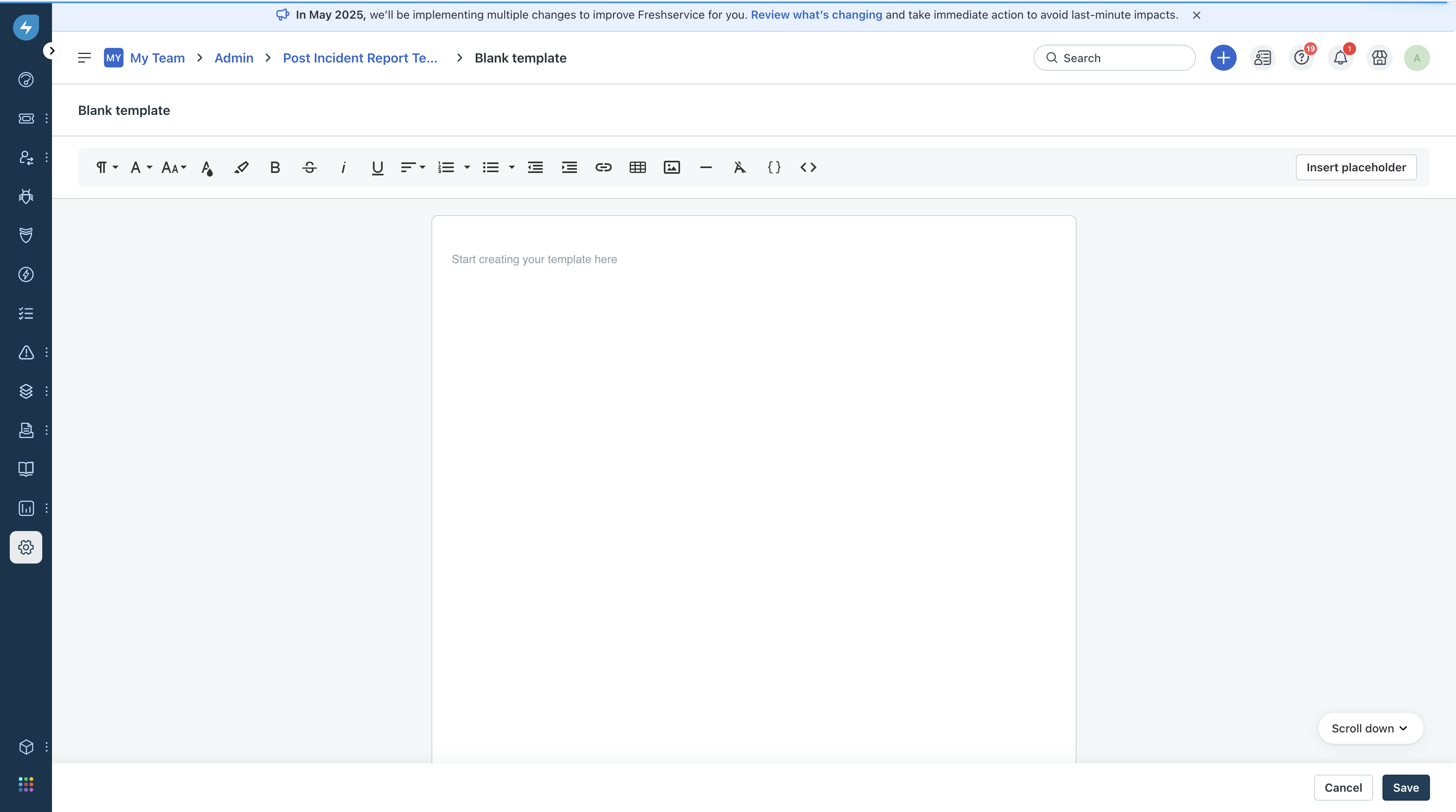Viewport: 1456px width, 812px height.
Task: Save the blank template
Action: [1405, 787]
